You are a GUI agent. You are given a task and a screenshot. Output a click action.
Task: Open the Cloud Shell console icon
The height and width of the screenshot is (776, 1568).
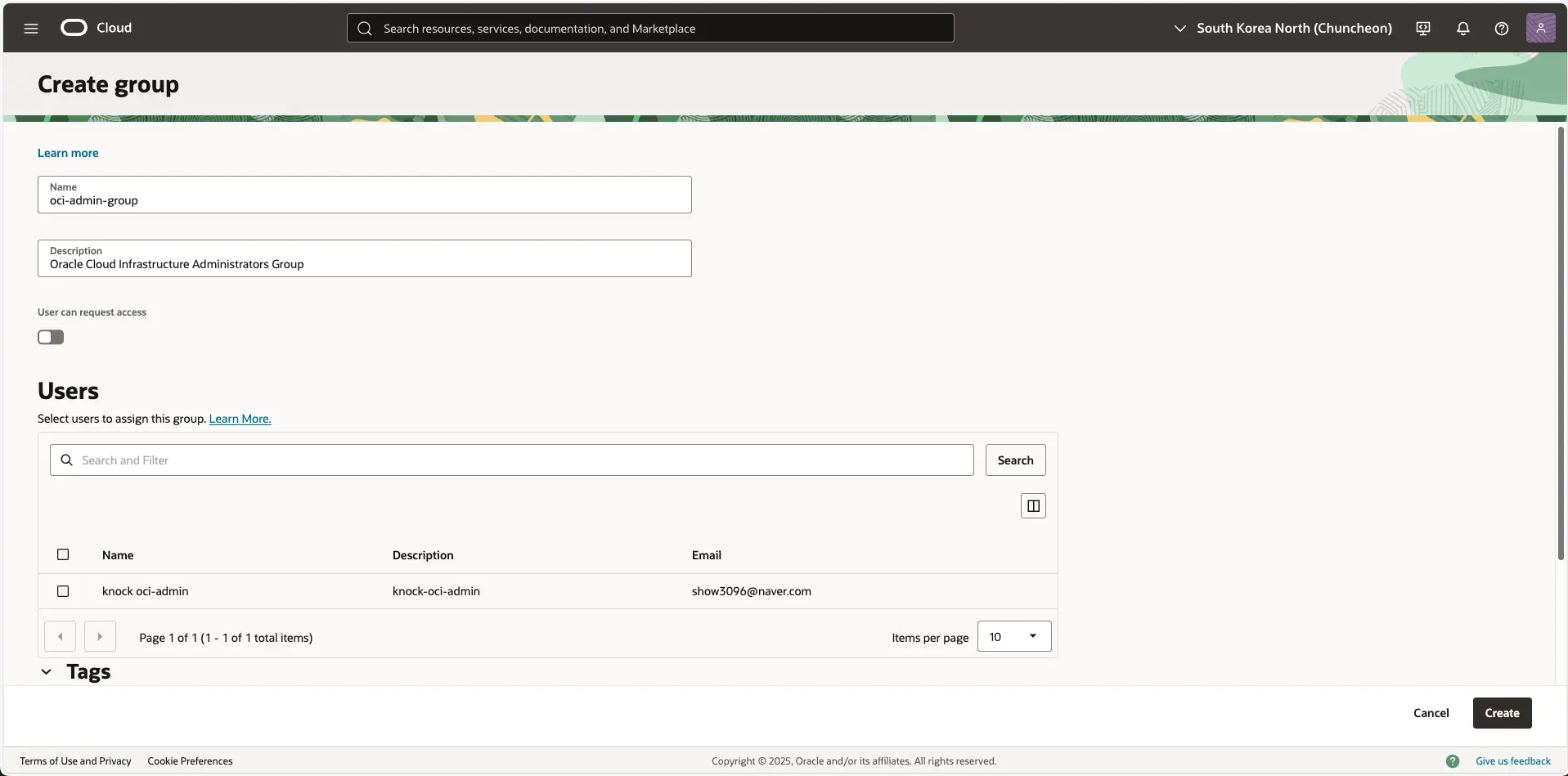(x=1422, y=28)
